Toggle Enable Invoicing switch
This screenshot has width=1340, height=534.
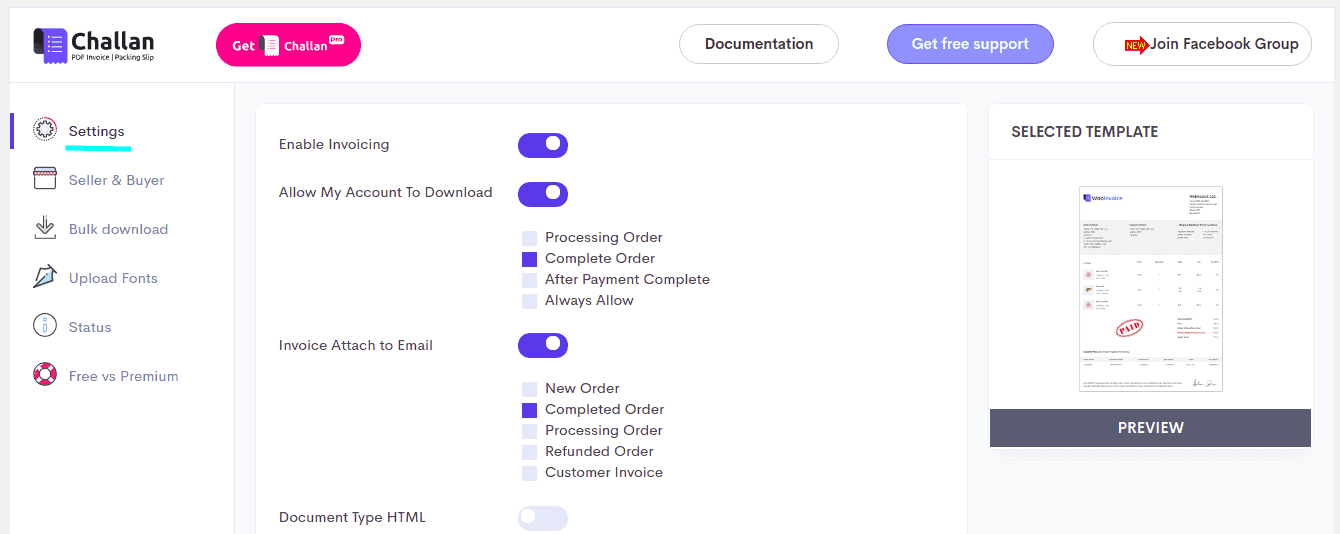click(x=543, y=145)
